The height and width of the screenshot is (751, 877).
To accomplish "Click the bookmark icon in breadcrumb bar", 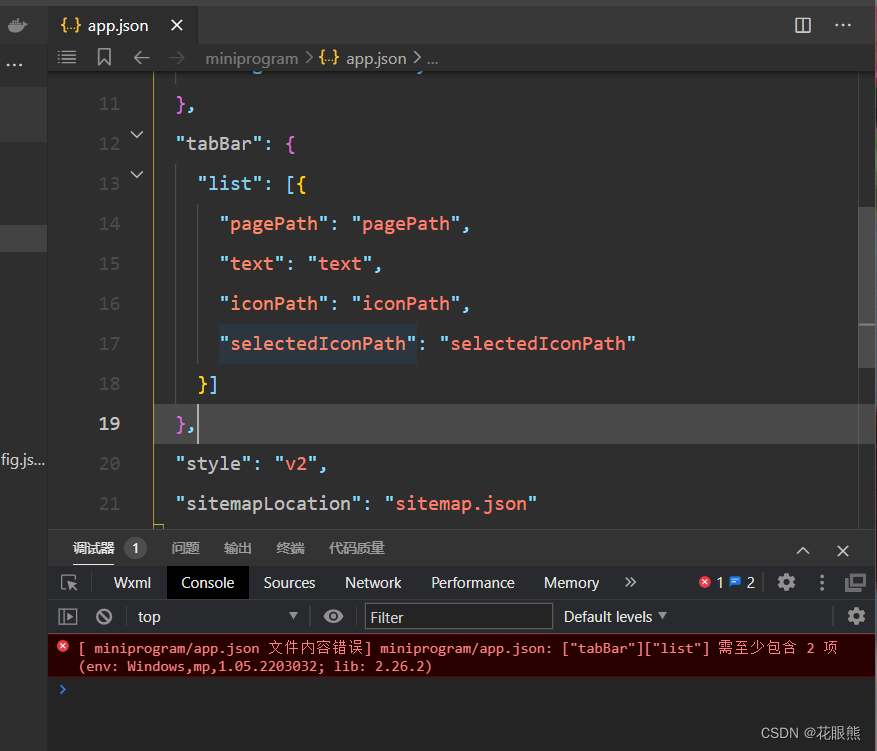I will coord(104,57).
